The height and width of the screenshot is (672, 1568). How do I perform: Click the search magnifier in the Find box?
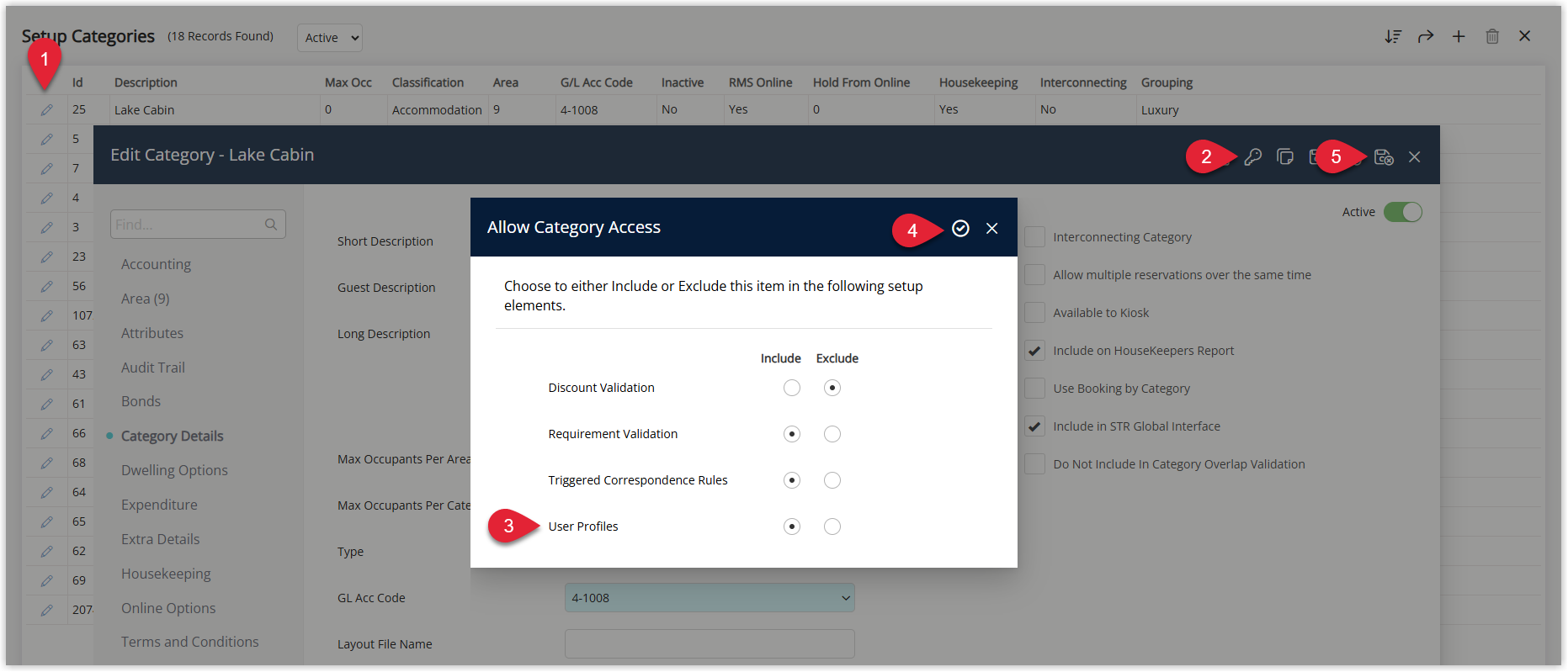[x=271, y=225]
